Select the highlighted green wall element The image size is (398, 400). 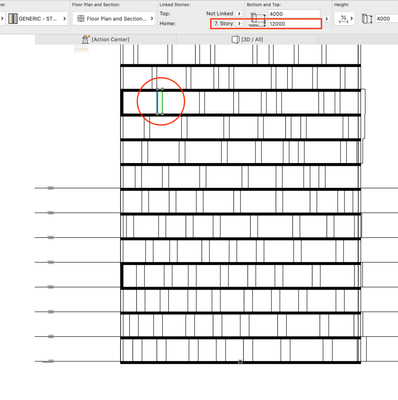pos(160,102)
